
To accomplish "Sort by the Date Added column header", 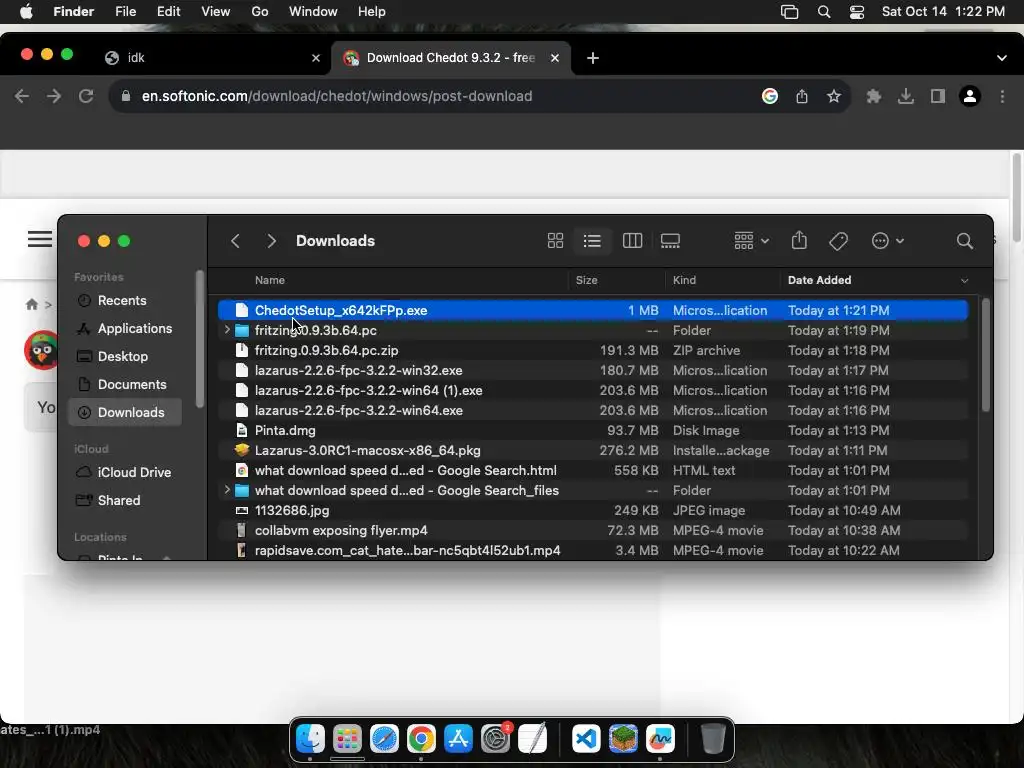I will coord(820,280).
